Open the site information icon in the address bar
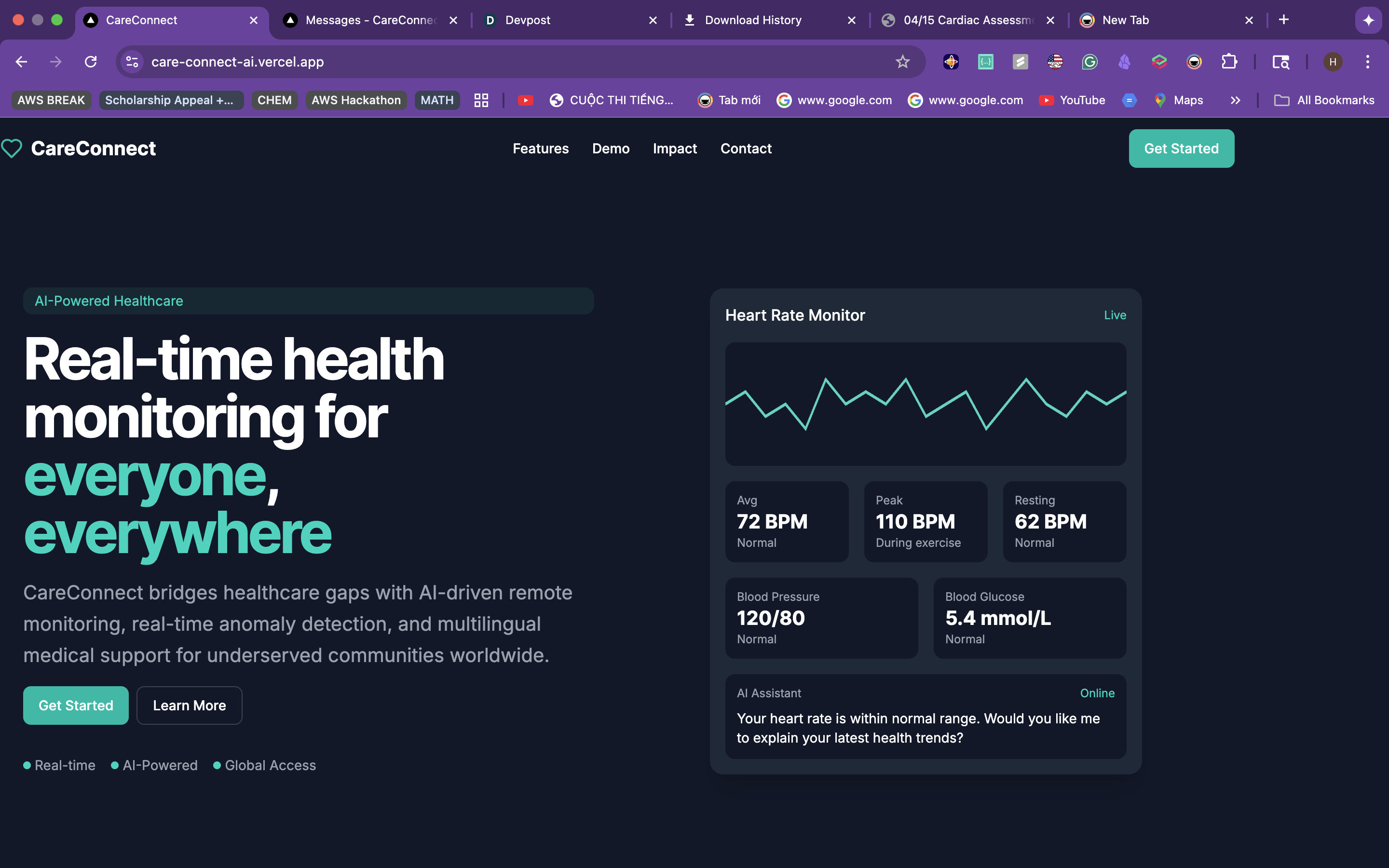 [132, 61]
